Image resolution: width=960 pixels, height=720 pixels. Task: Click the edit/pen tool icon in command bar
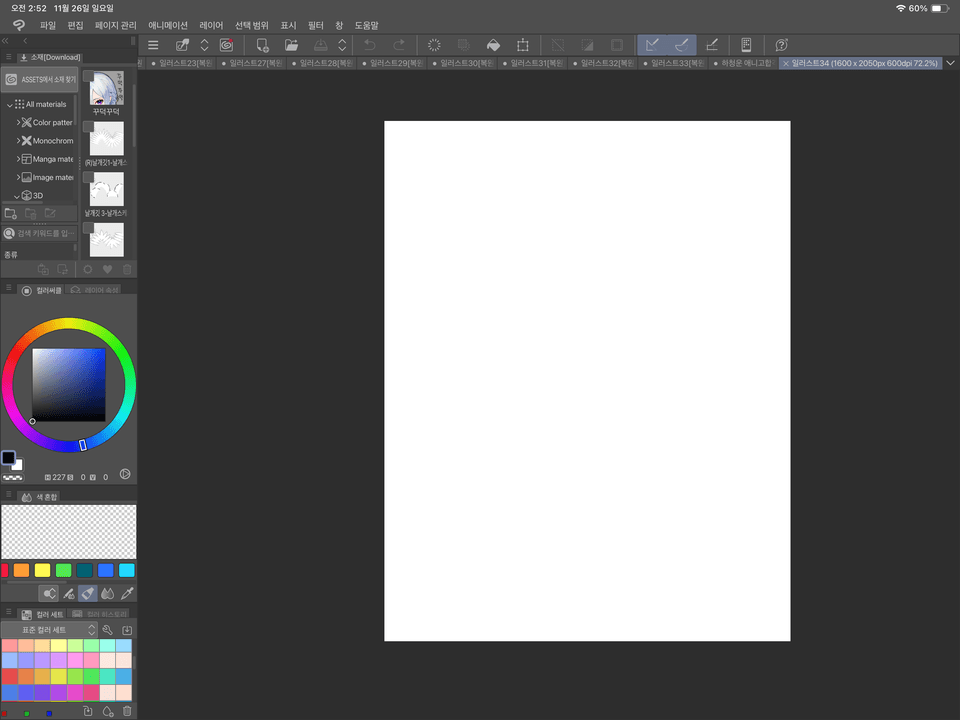182,45
